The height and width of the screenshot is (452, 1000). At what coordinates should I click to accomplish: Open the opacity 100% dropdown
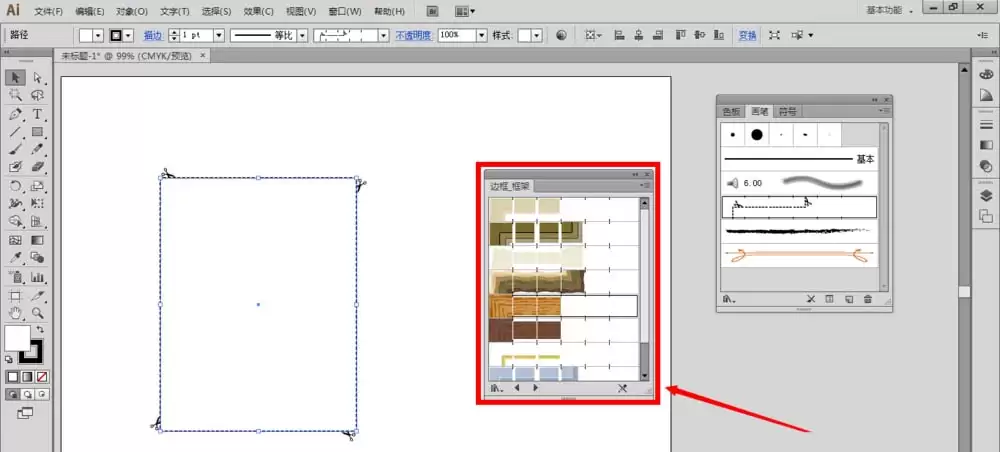coord(482,36)
